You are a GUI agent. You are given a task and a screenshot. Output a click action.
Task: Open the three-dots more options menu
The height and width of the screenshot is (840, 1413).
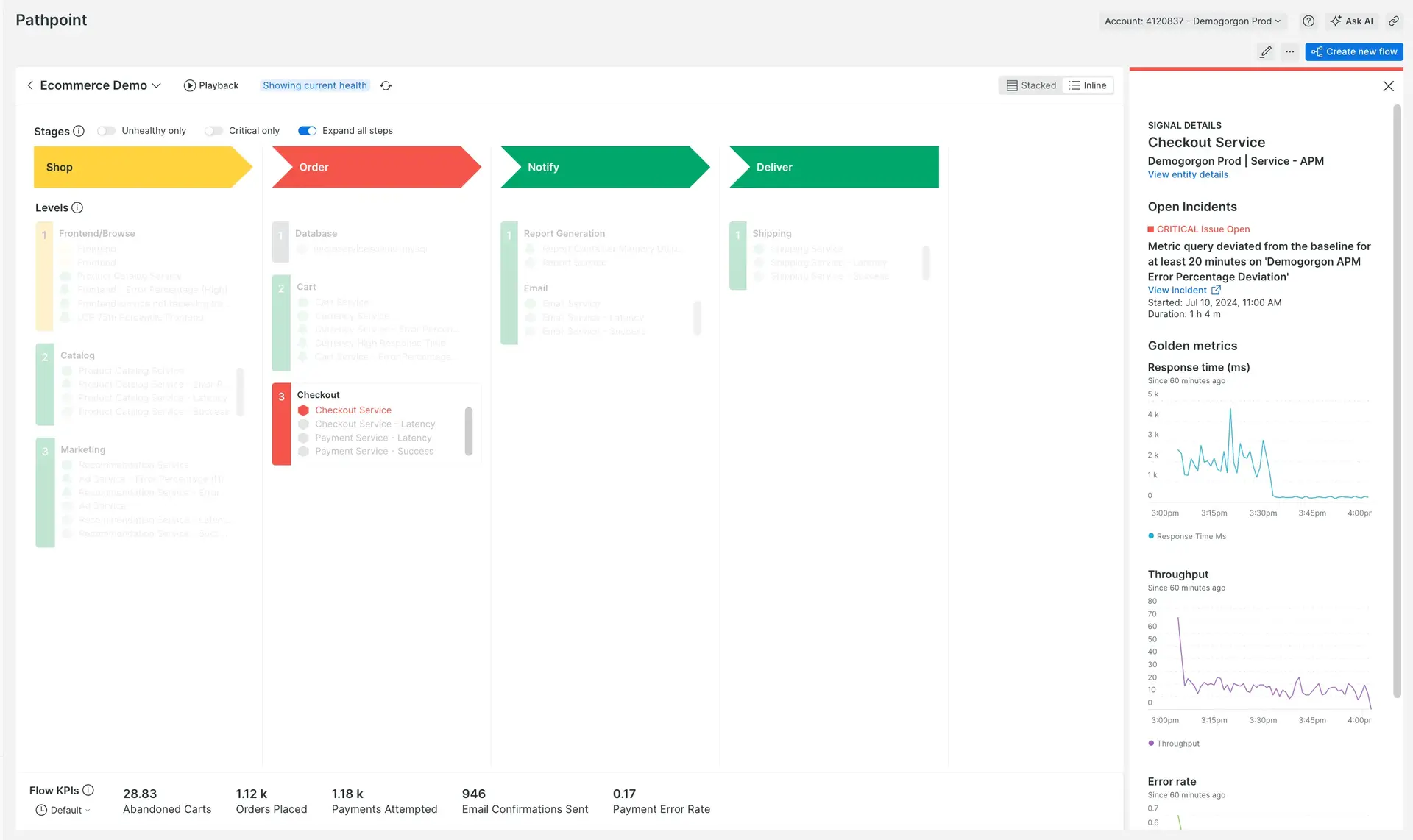(1289, 51)
